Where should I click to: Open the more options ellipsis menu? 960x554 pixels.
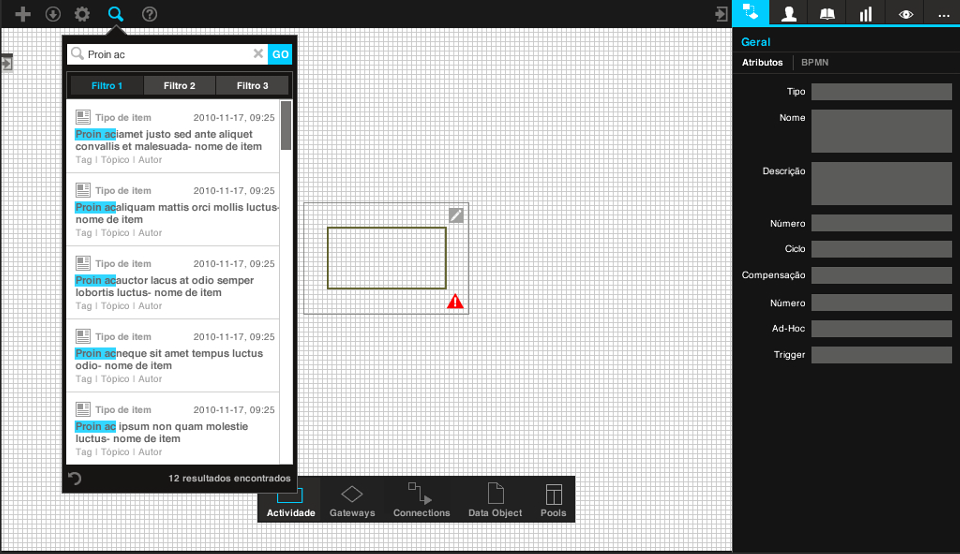pos(943,13)
